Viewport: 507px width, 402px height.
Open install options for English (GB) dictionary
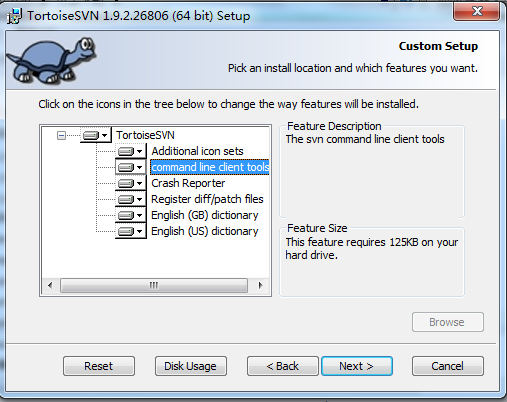click(130, 215)
